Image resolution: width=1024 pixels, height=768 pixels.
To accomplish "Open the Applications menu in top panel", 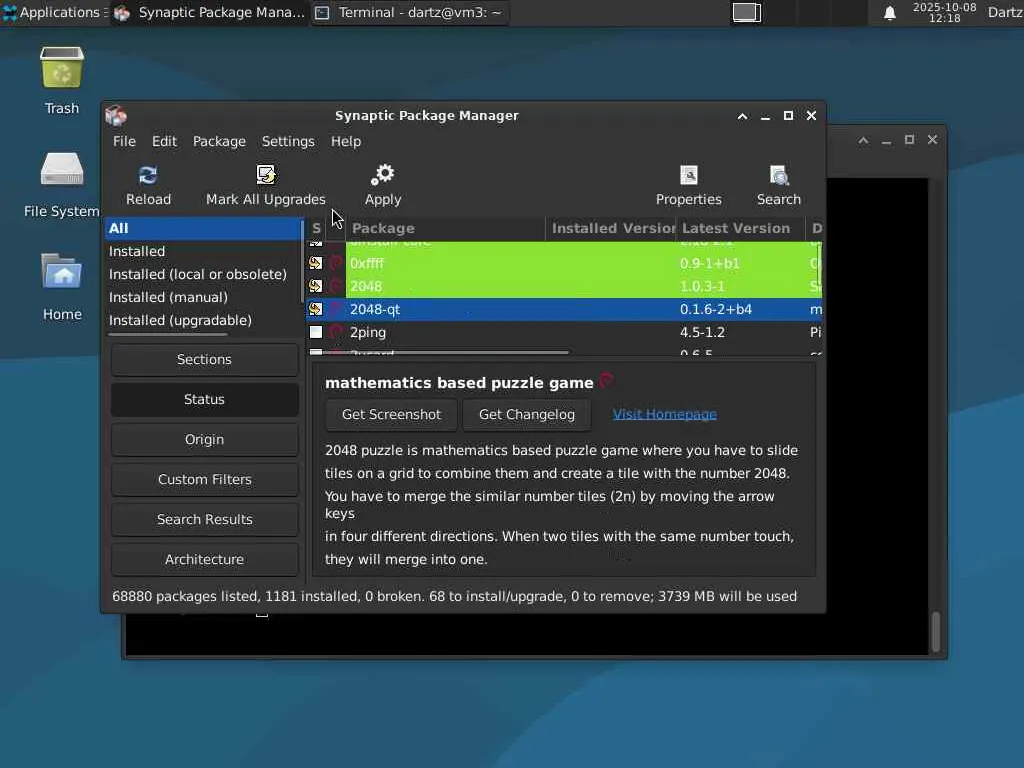I will coord(54,12).
